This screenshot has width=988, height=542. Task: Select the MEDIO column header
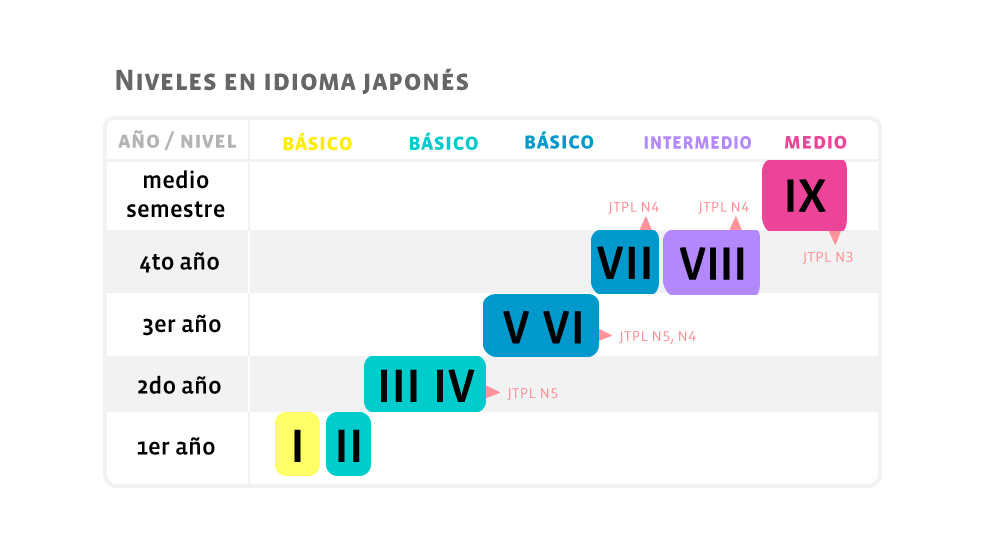tap(815, 142)
